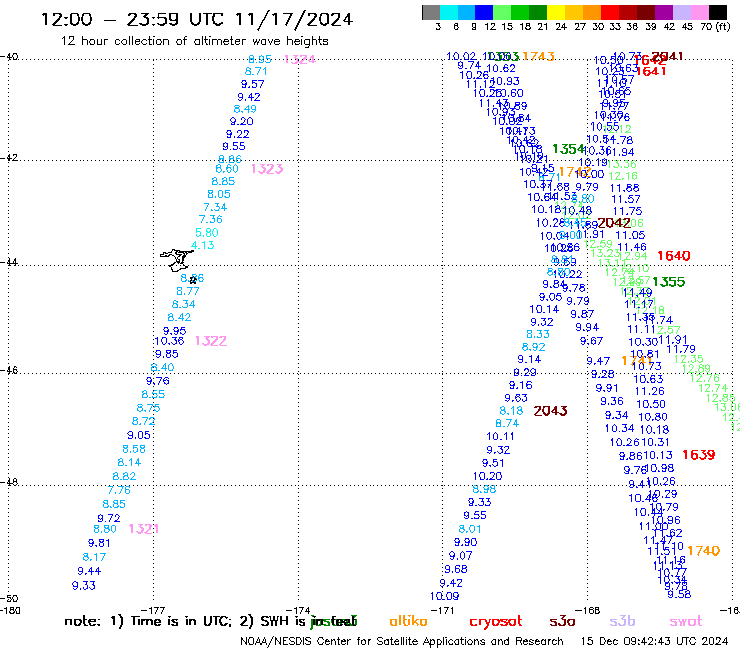Click the wave height value 8.01
The image size is (740, 650).
pos(470,529)
